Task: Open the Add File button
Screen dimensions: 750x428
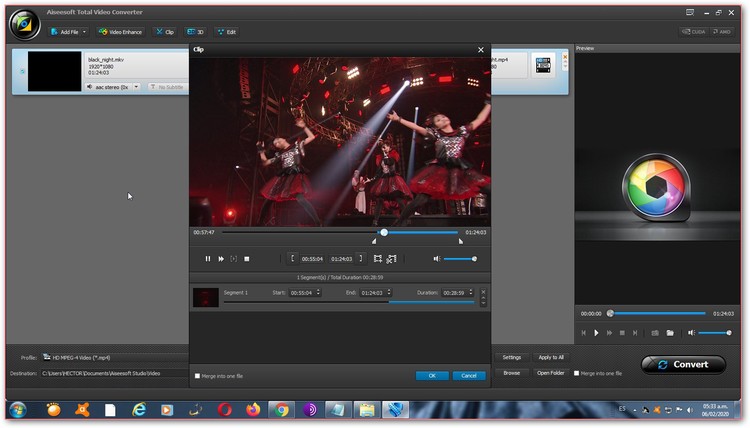Action: coord(65,32)
